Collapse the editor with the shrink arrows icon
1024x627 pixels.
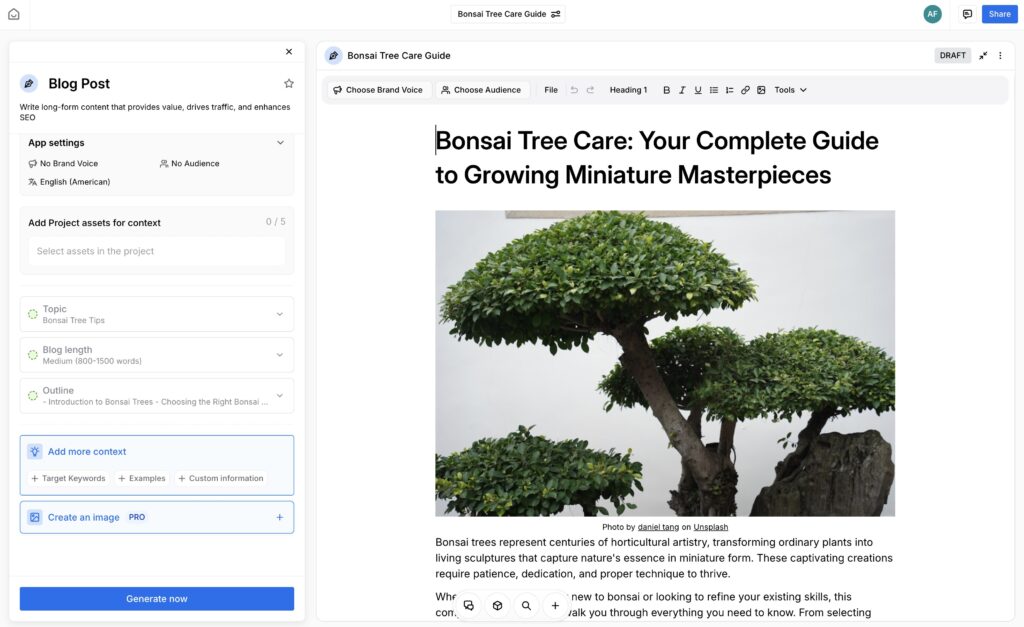click(983, 56)
